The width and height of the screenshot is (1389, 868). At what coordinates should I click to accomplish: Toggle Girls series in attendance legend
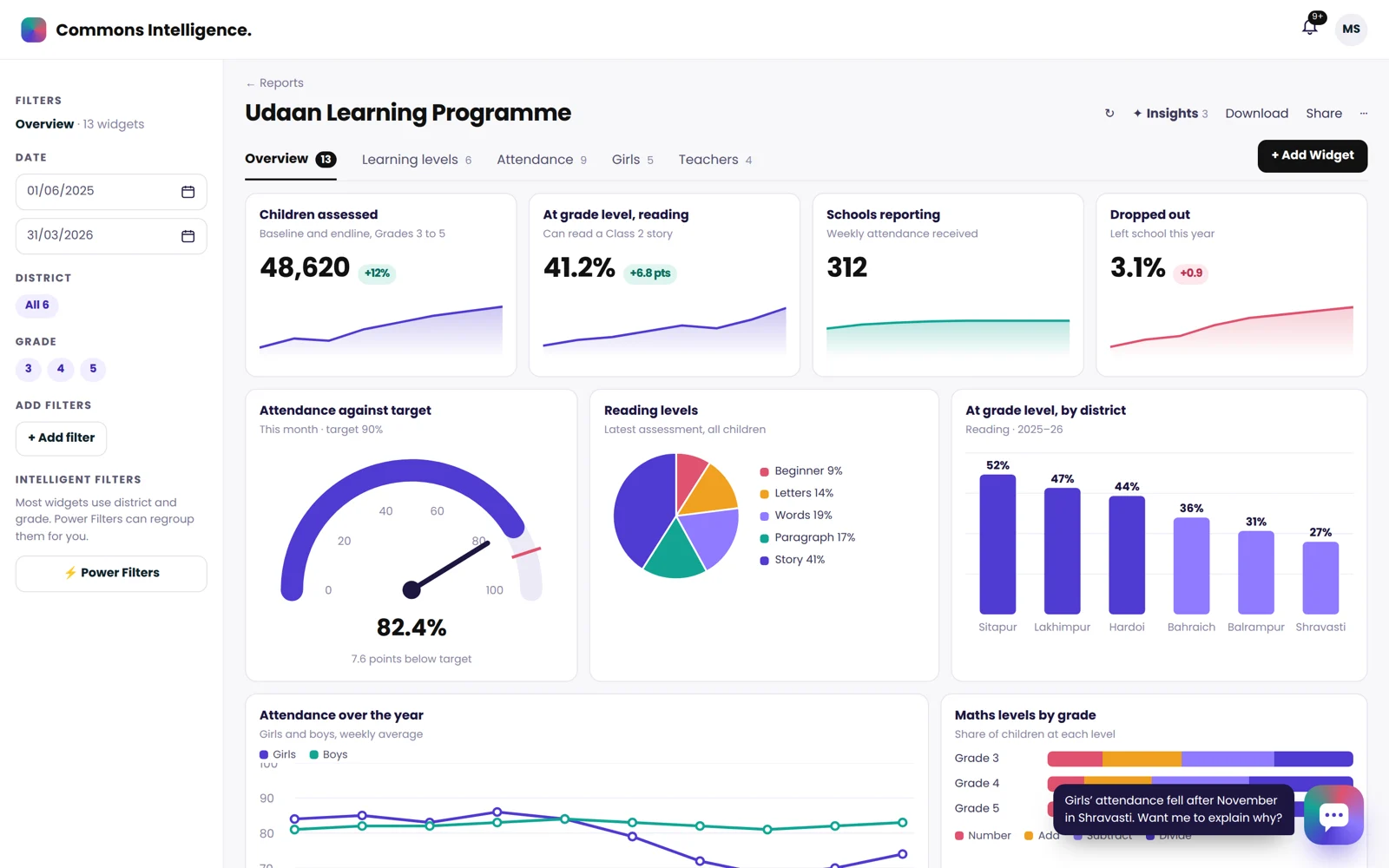(x=278, y=754)
